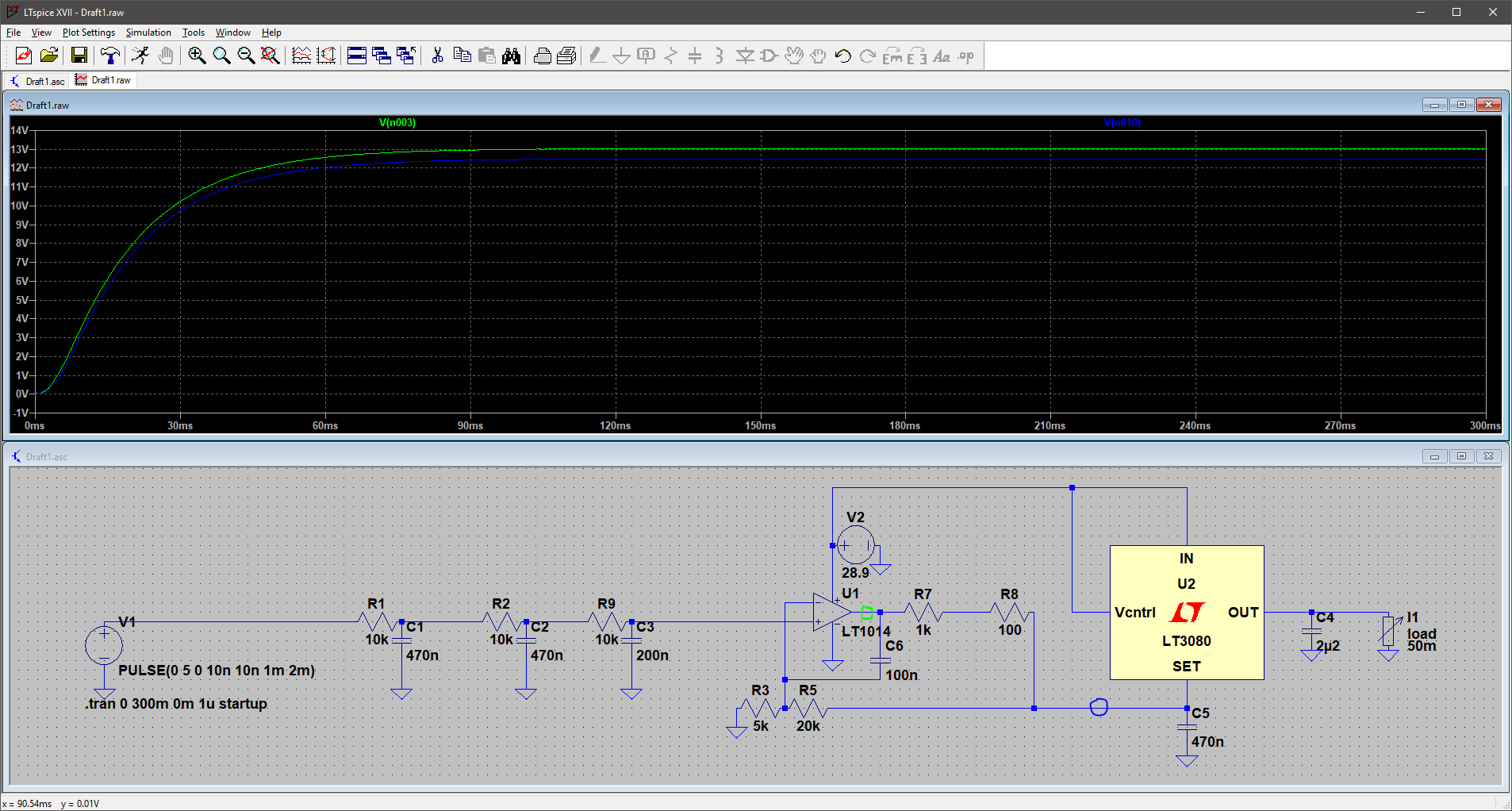
Task: Open a file with folder icon
Action: pyautogui.click(x=49, y=56)
